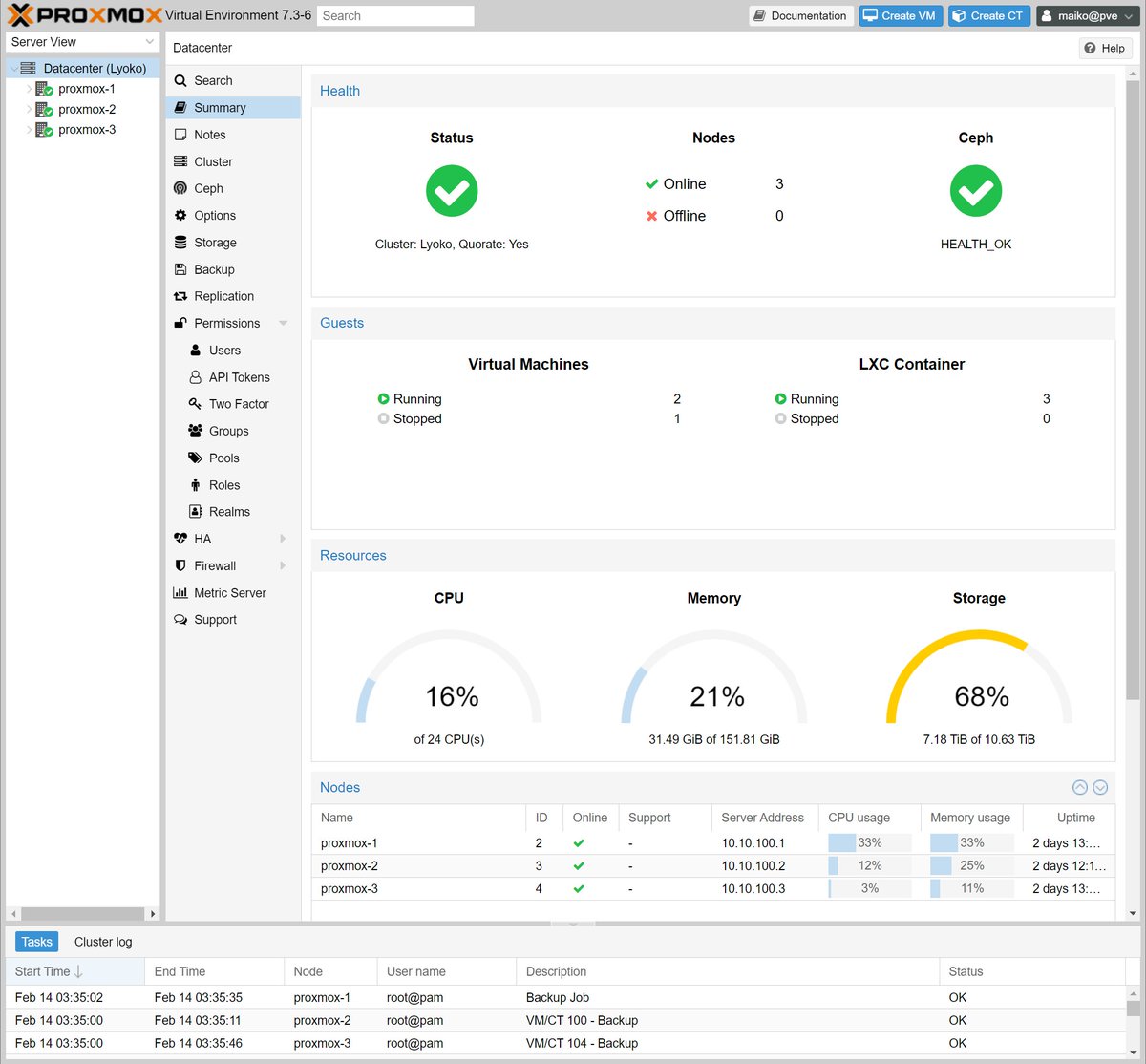1146x1064 pixels.
Task: Click the HA heartbeat icon
Action: click(180, 539)
